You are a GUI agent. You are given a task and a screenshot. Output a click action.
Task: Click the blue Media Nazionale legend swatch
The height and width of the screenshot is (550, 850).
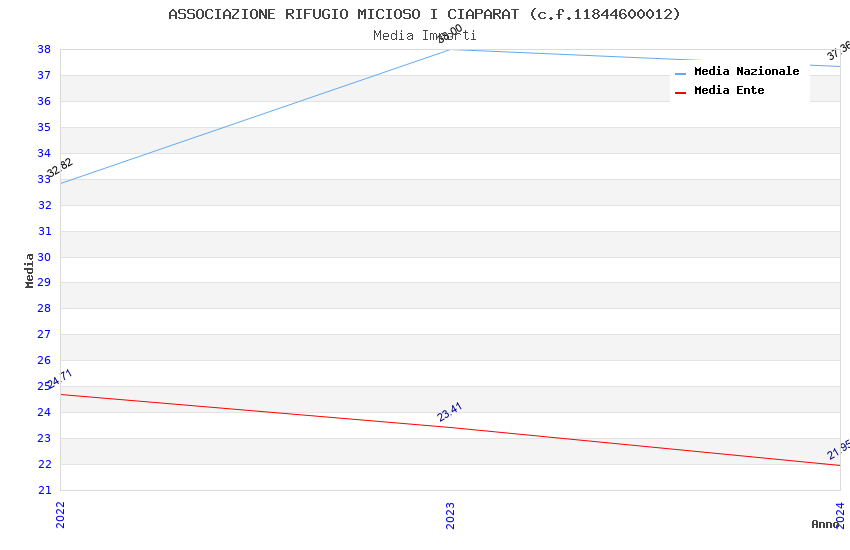[x=680, y=74]
